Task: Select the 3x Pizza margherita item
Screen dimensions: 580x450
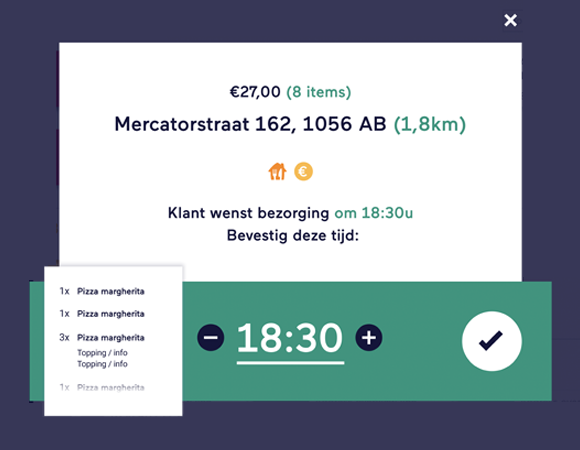Action: (102, 338)
